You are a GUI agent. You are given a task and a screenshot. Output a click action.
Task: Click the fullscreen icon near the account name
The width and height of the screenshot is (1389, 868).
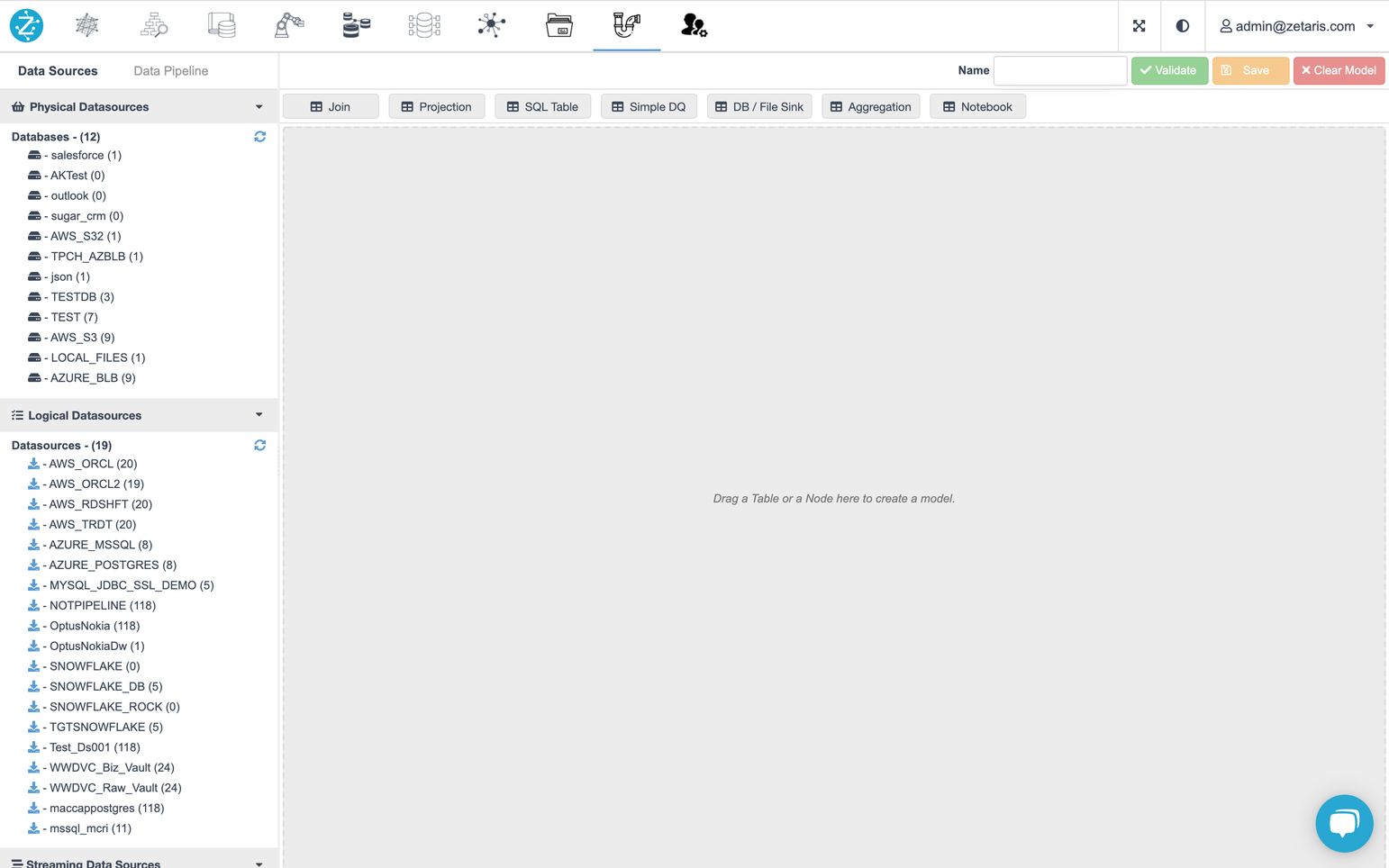1139,25
